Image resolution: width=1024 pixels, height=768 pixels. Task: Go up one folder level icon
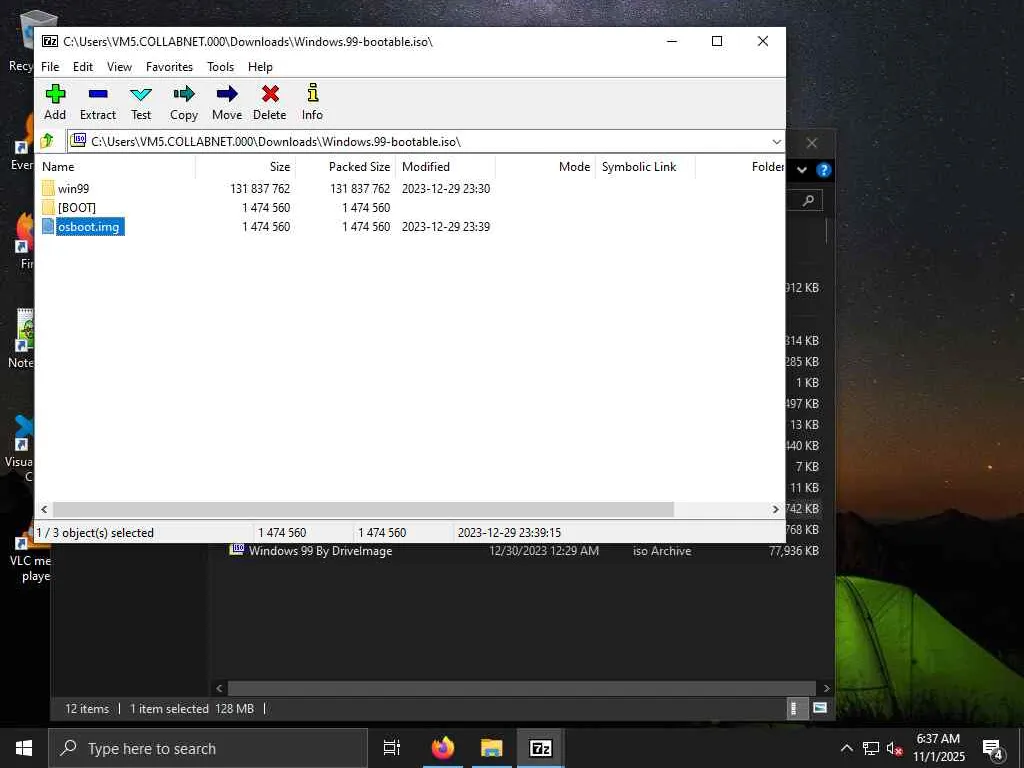[x=47, y=141]
